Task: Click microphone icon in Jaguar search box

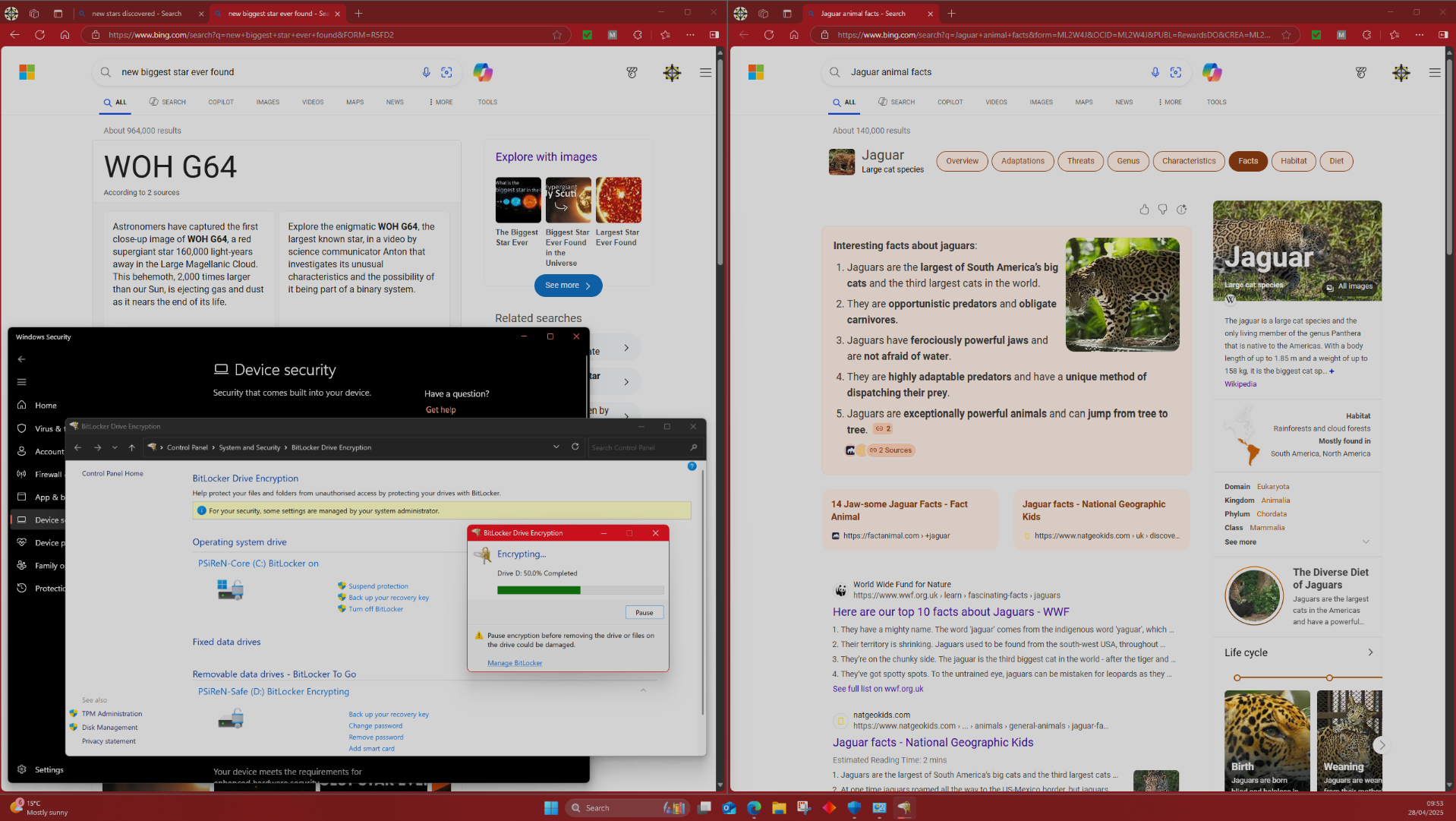Action: (x=1155, y=72)
